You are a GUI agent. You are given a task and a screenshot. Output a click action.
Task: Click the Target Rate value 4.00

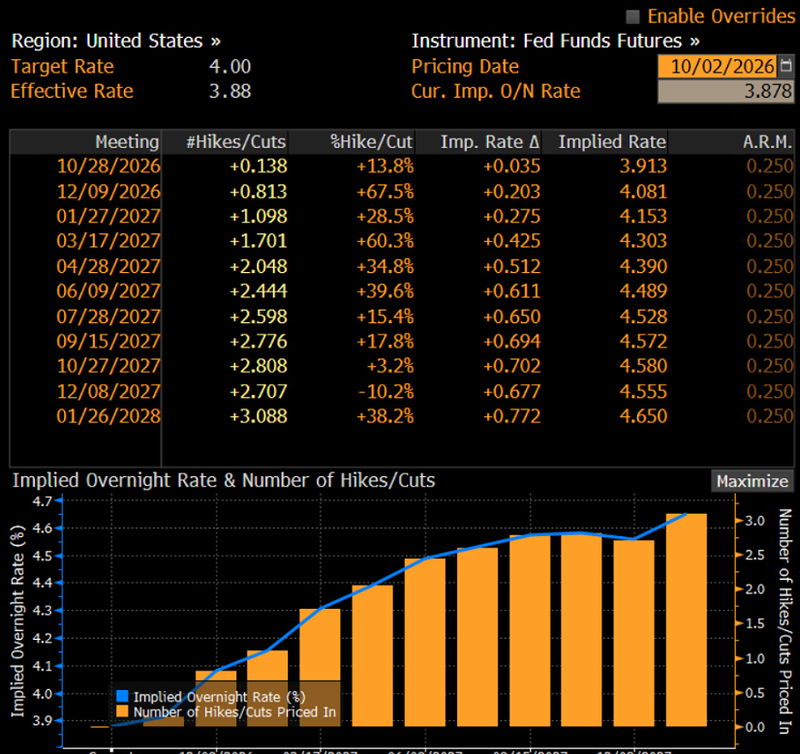tap(230, 66)
